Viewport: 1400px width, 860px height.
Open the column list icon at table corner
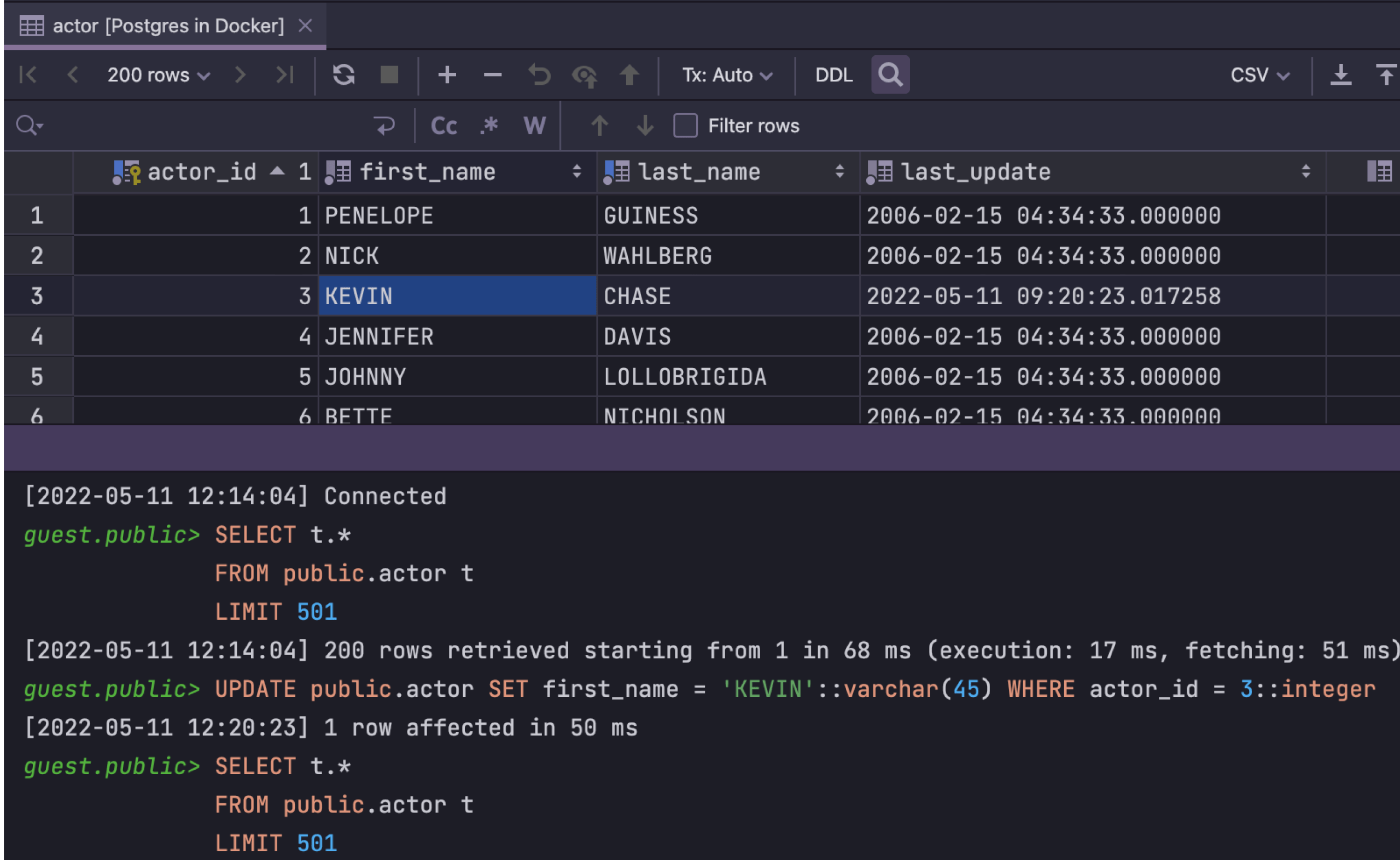[1380, 171]
